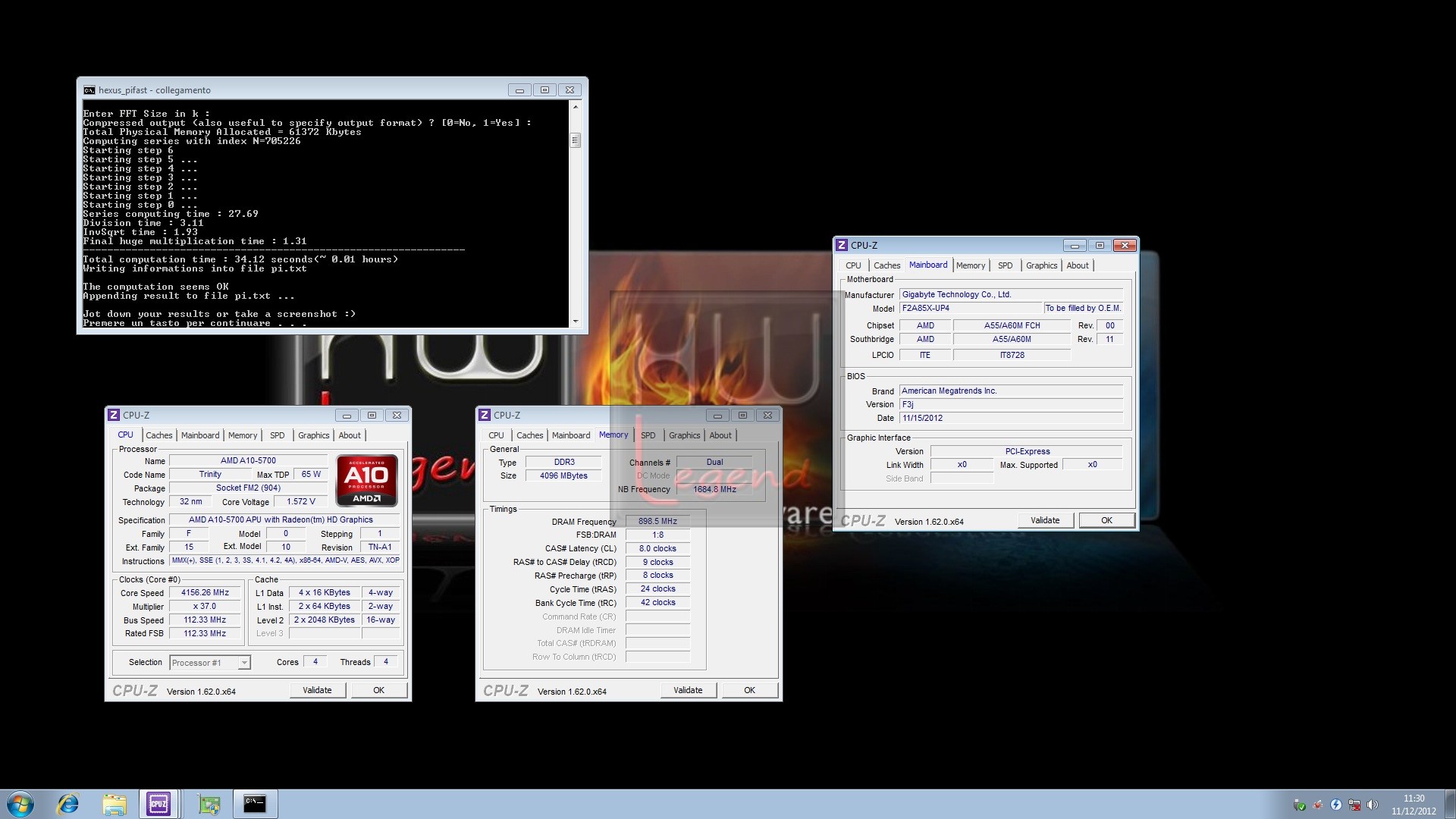Switch to CPU tab in Mainboard window
1456x819 pixels.
click(854, 265)
